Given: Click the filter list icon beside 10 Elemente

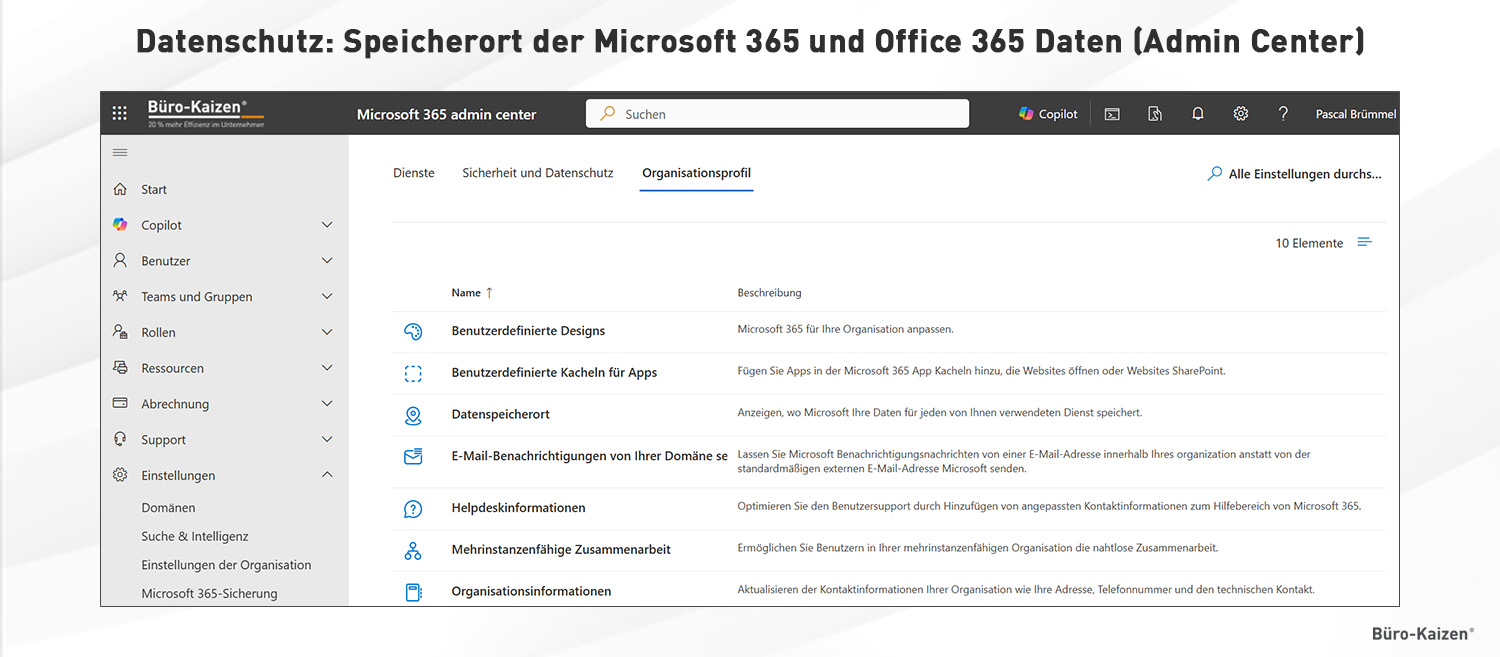Looking at the screenshot, I should (1365, 242).
